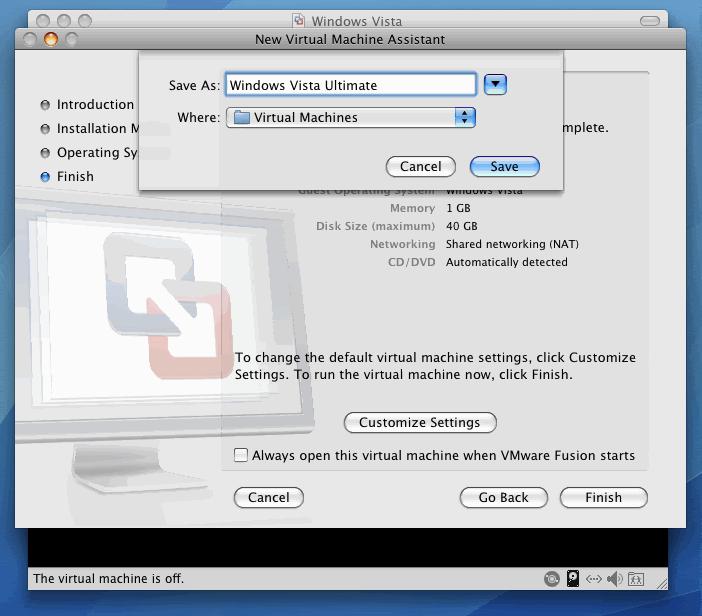702x616 pixels.
Task: Click the Save As name field
Action: [351, 85]
